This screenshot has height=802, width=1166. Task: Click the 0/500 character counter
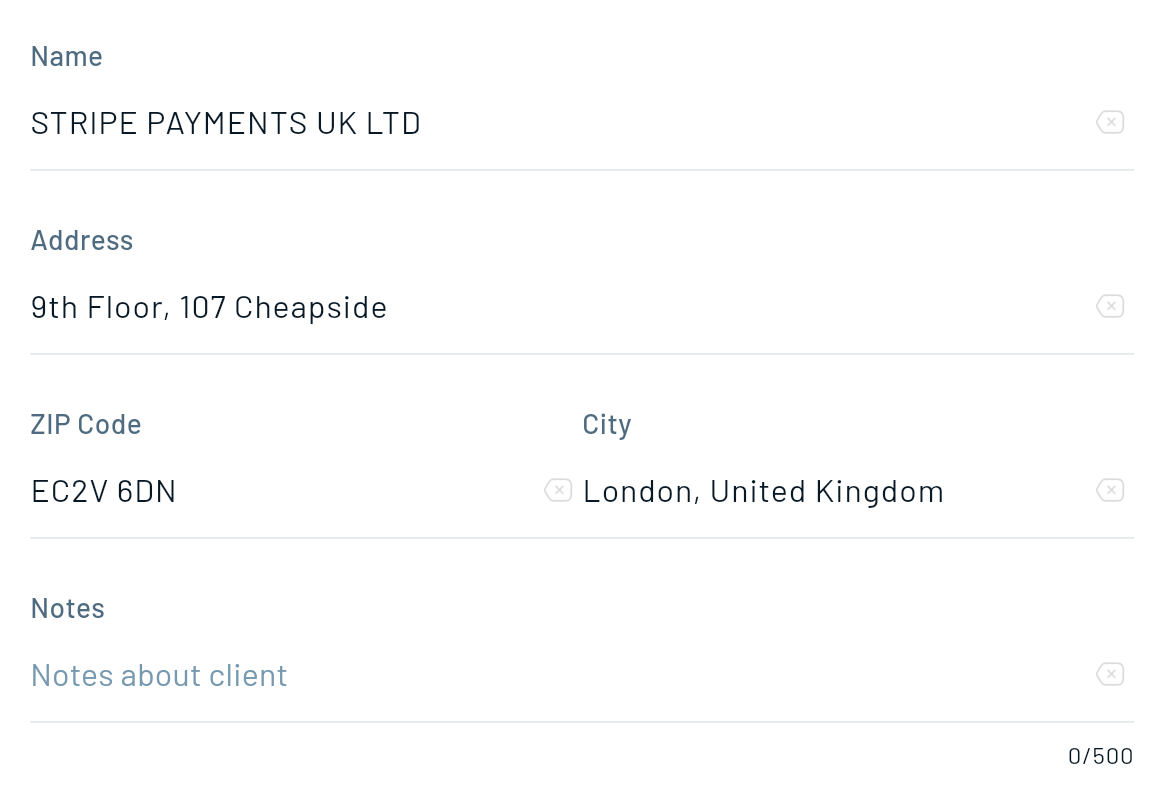click(1100, 756)
